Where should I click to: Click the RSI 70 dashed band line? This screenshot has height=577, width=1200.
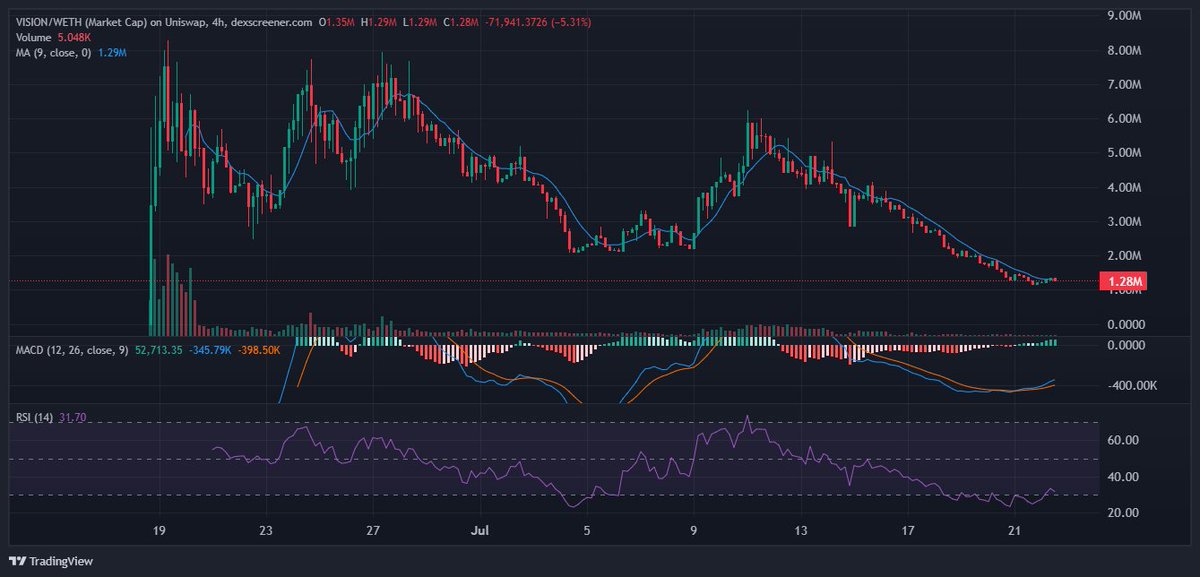600,423
